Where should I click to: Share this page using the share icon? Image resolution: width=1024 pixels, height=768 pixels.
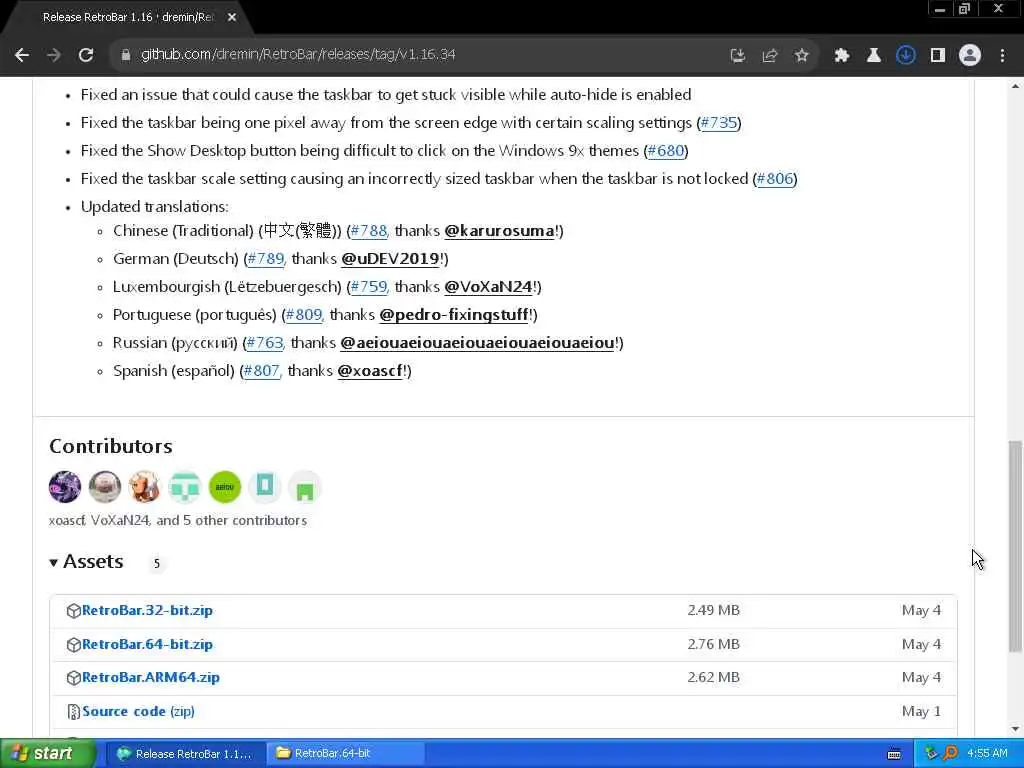tap(769, 56)
